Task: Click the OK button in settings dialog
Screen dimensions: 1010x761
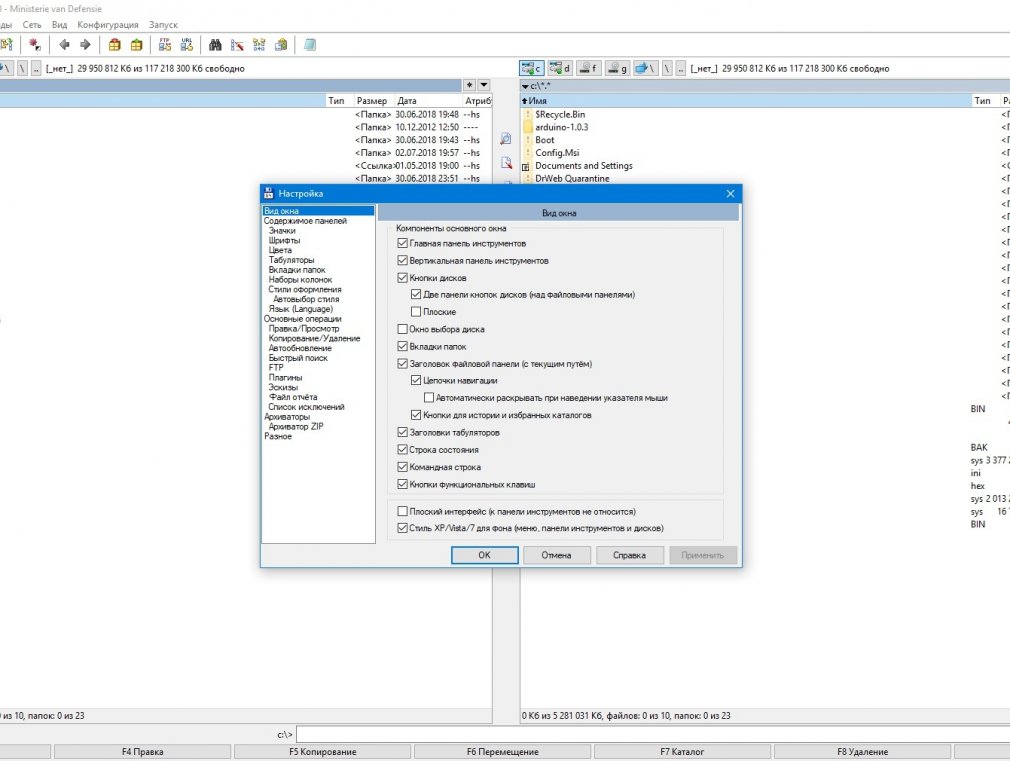Action: click(x=484, y=555)
